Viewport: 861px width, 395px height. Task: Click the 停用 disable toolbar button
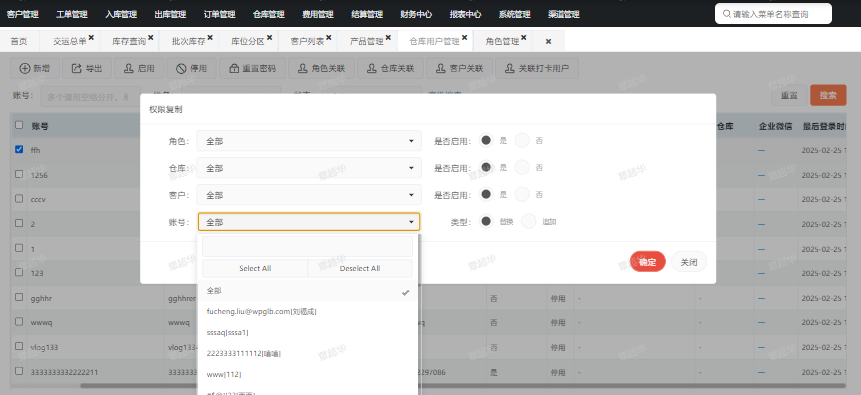(191, 69)
